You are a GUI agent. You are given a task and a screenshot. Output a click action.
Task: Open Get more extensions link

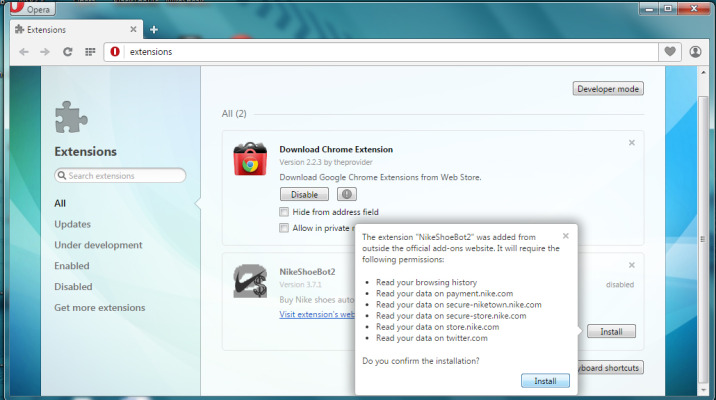100,308
